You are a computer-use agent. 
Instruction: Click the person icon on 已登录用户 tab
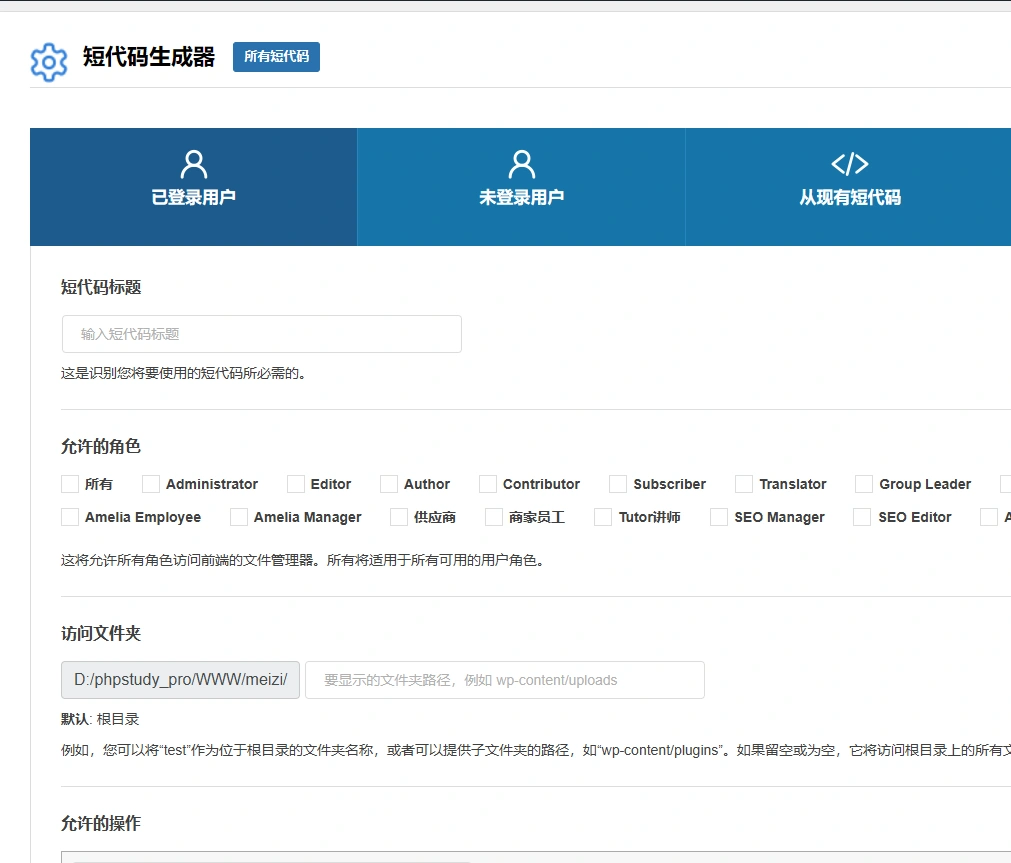[193, 163]
